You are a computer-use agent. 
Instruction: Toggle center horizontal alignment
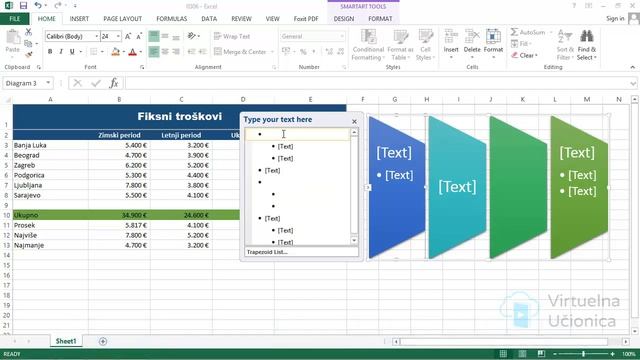(165, 52)
